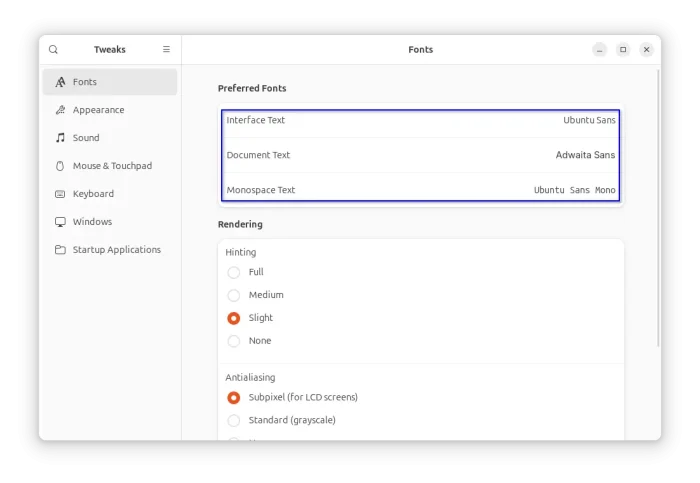
Task: Go to Mouse & Touchpad settings
Action: click(110, 166)
